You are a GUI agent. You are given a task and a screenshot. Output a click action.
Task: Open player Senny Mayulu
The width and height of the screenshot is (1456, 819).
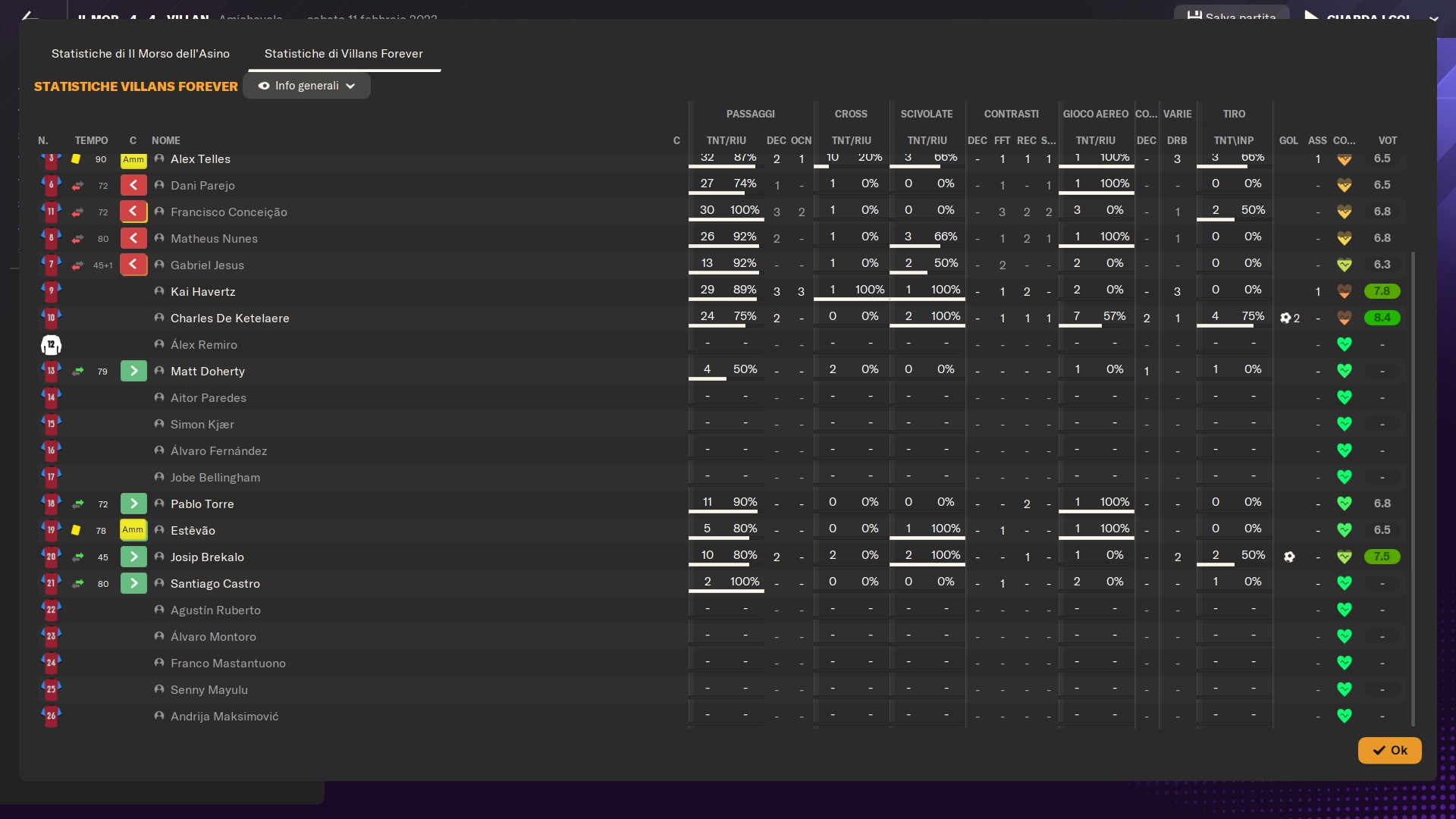pyautogui.click(x=209, y=689)
